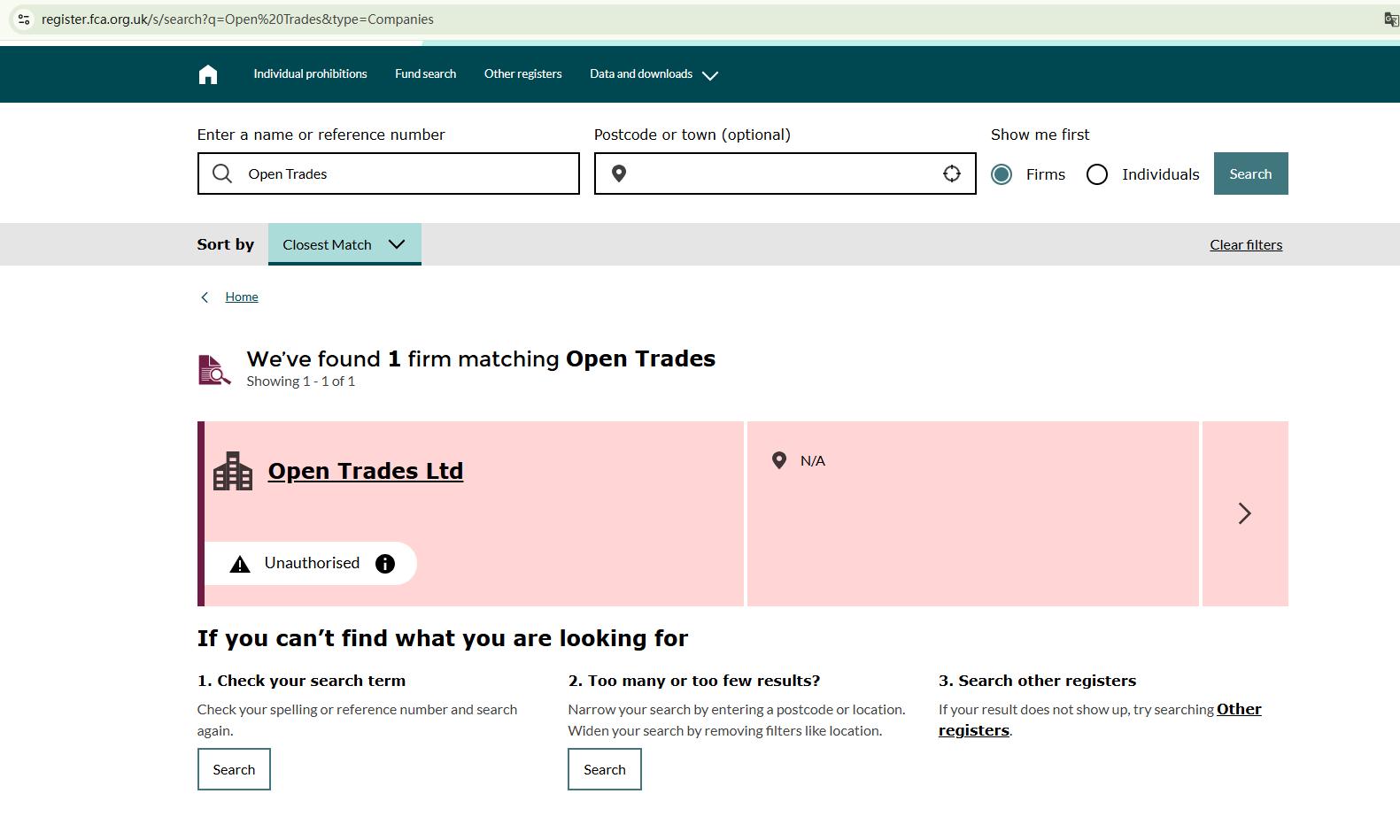Click the warning triangle beside Unauthorised
1400x840 pixels.
(x=240, y=565)
